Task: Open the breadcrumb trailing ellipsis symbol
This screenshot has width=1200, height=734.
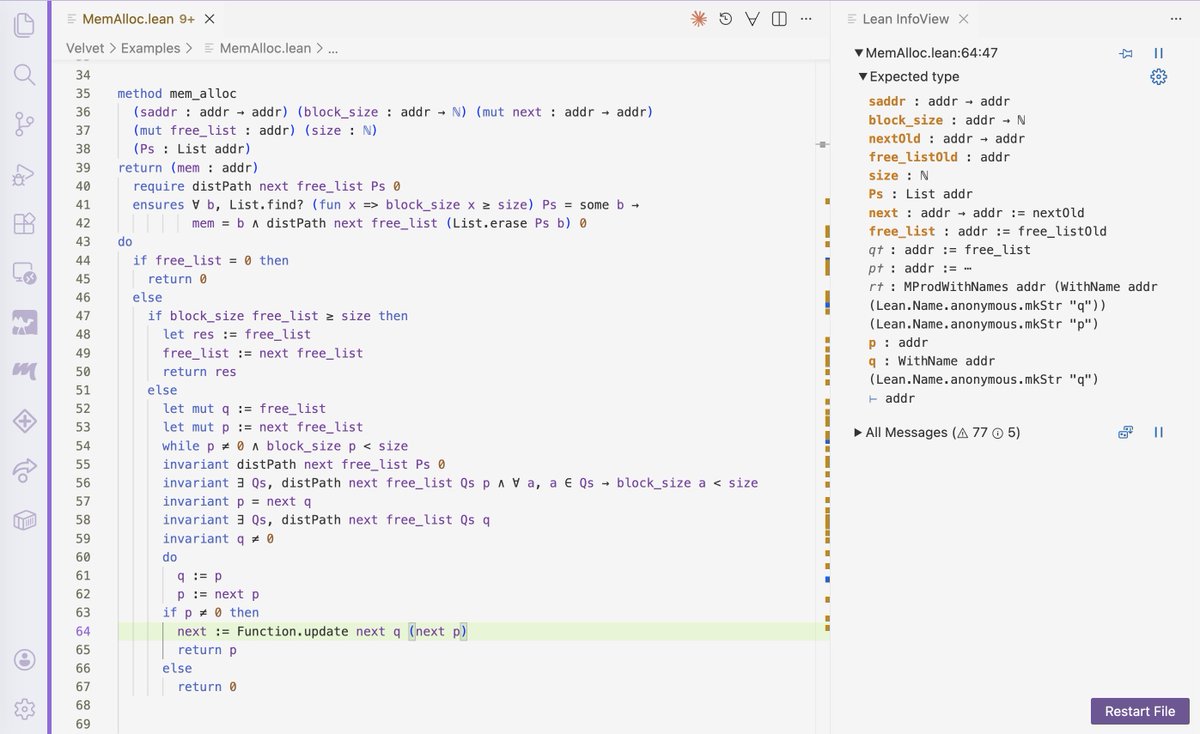Action: pos(333,48)
